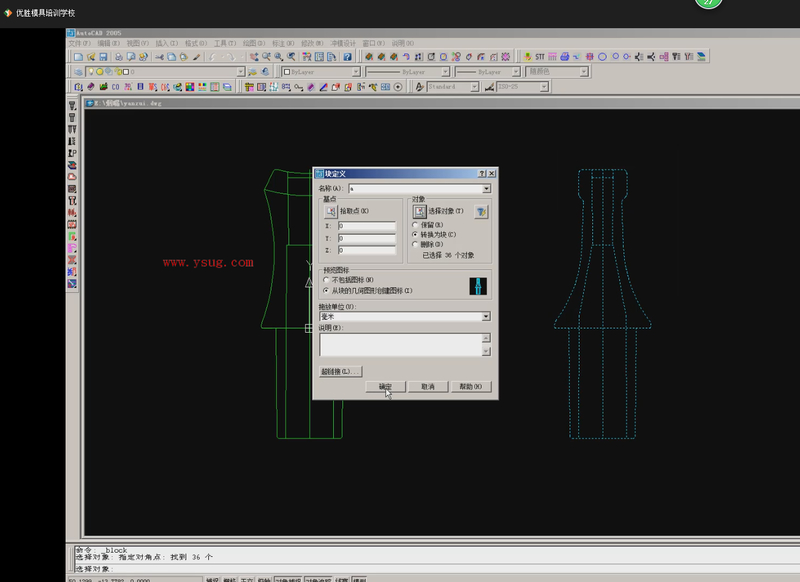Click the text style A icon
800x582 pixels.
(419, 87)
